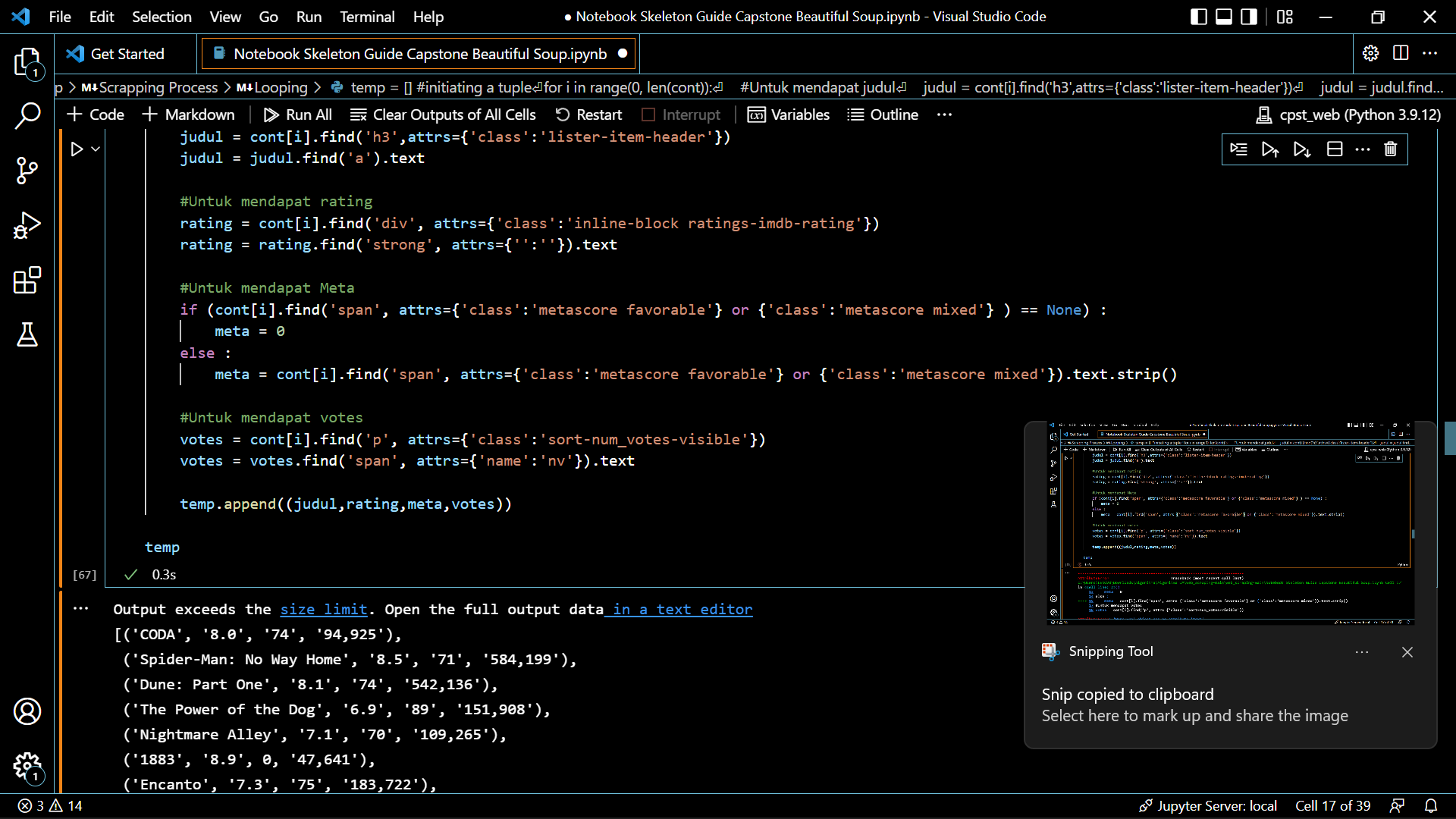Open full output in a text editor link
The height and width of the screenshot is (819, 1456).
click(x=679, y=609)
